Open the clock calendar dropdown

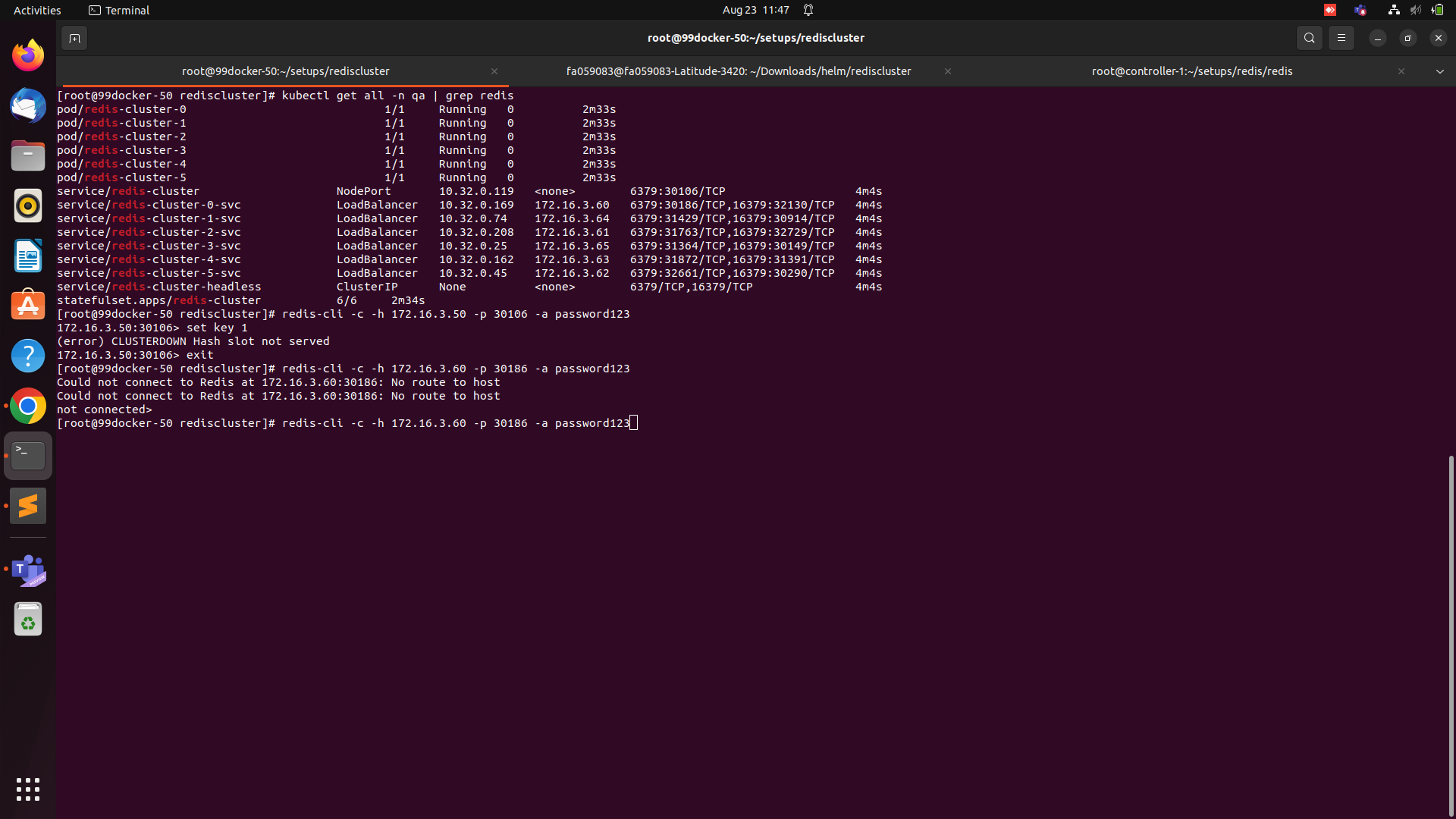755,10
